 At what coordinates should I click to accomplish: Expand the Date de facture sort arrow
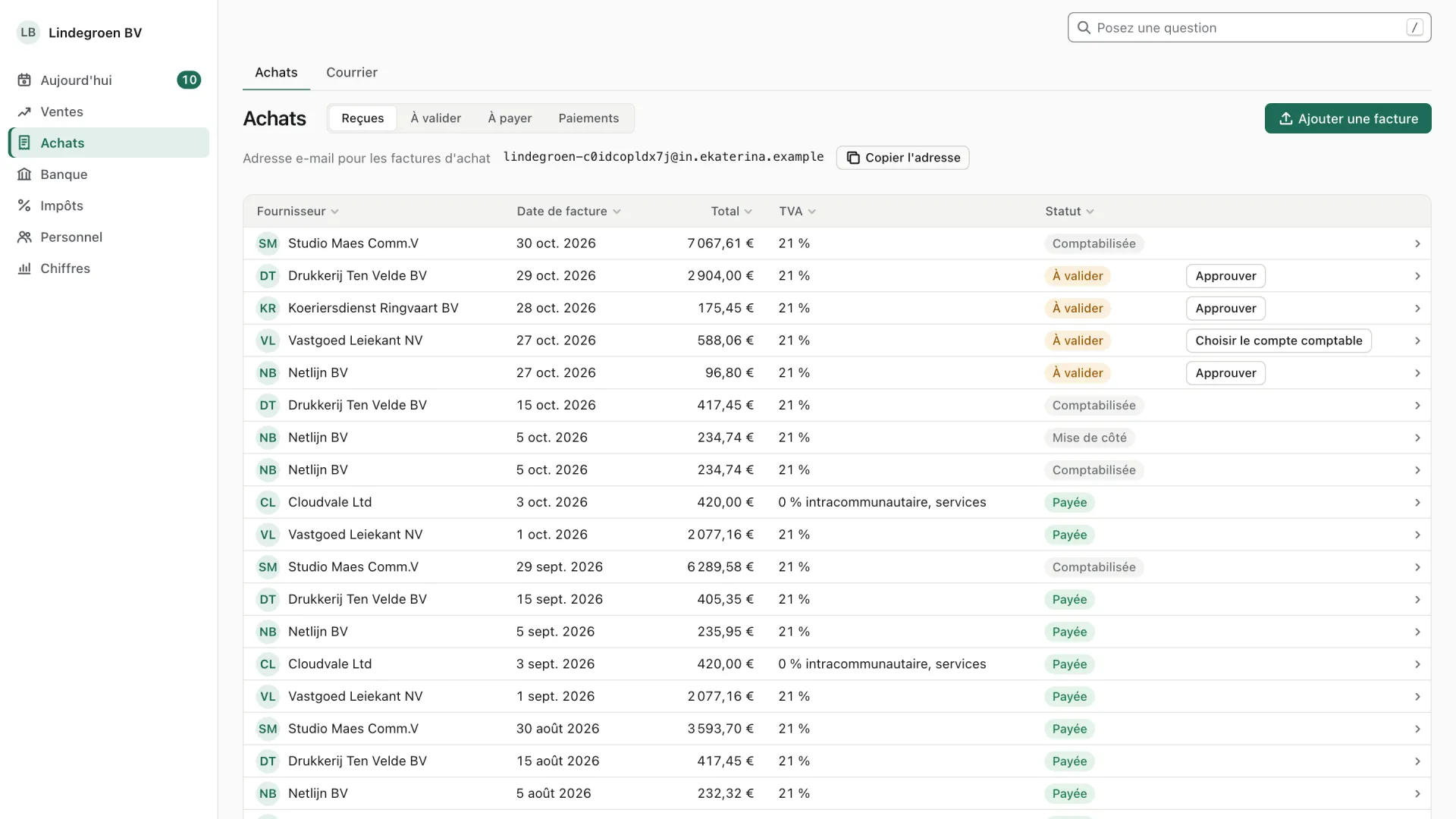point(617,212)
